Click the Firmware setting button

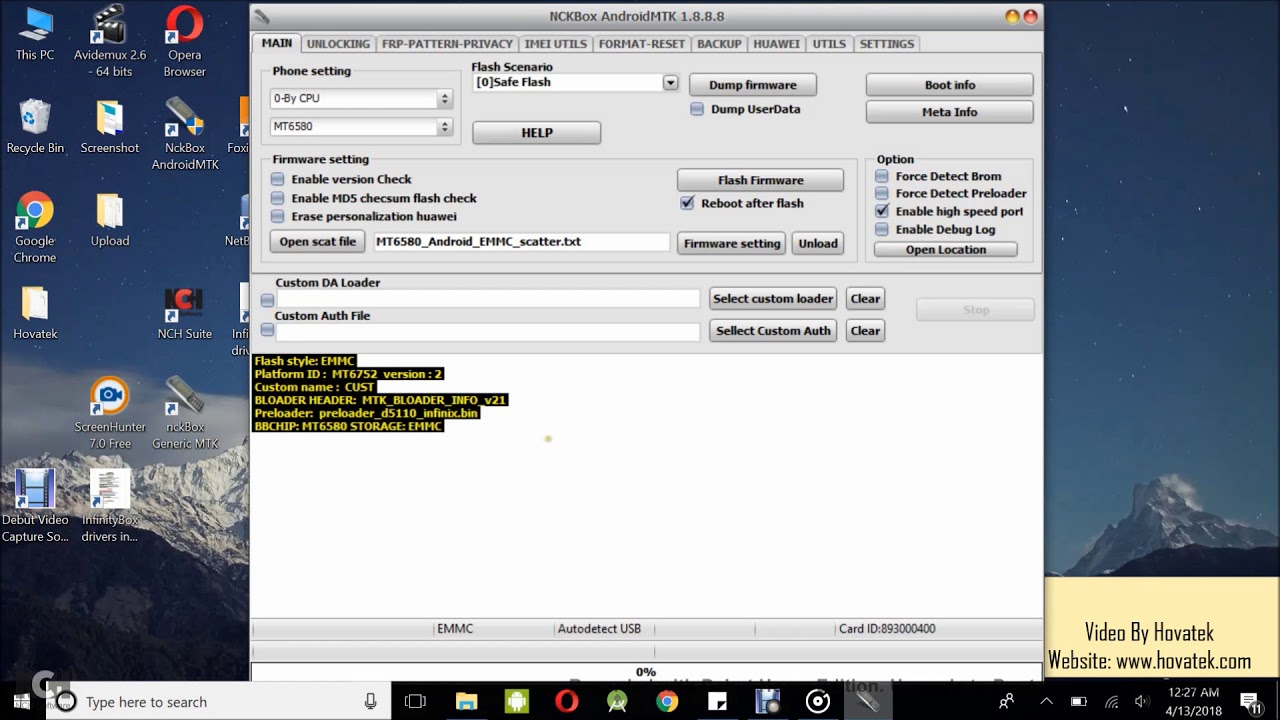pos(732,243)
